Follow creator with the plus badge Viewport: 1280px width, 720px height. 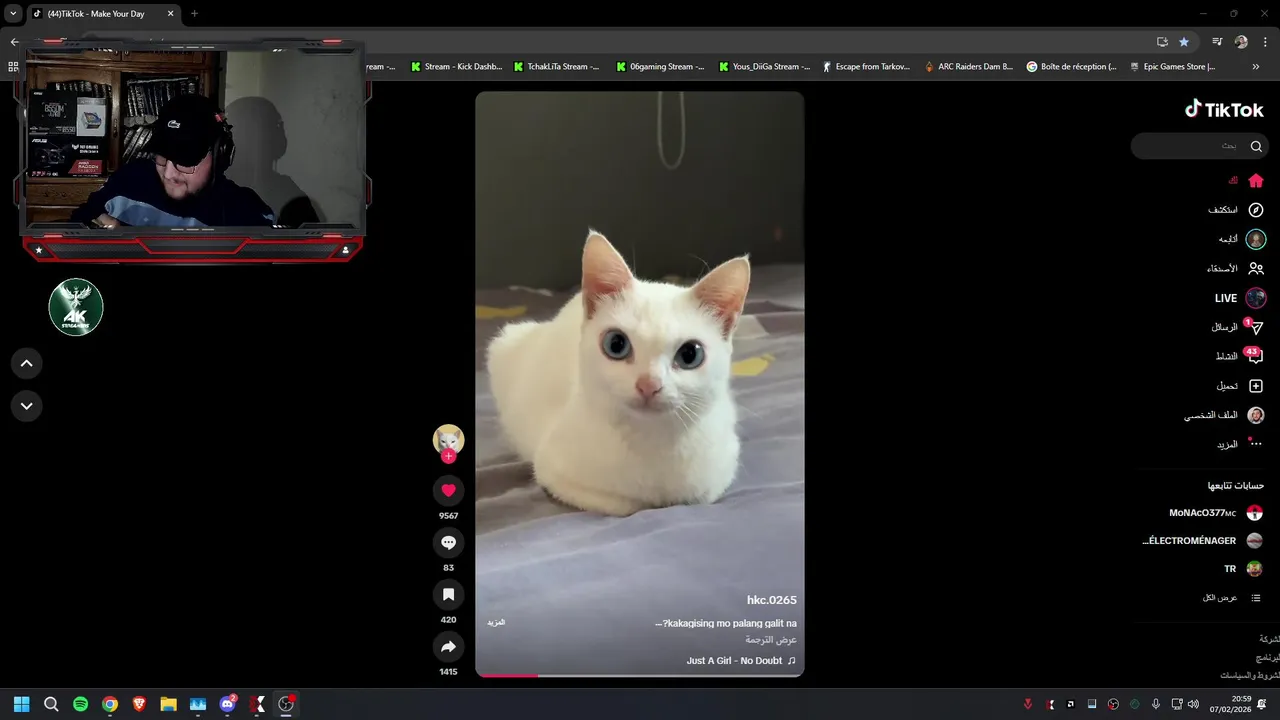(x=448, y=456)
